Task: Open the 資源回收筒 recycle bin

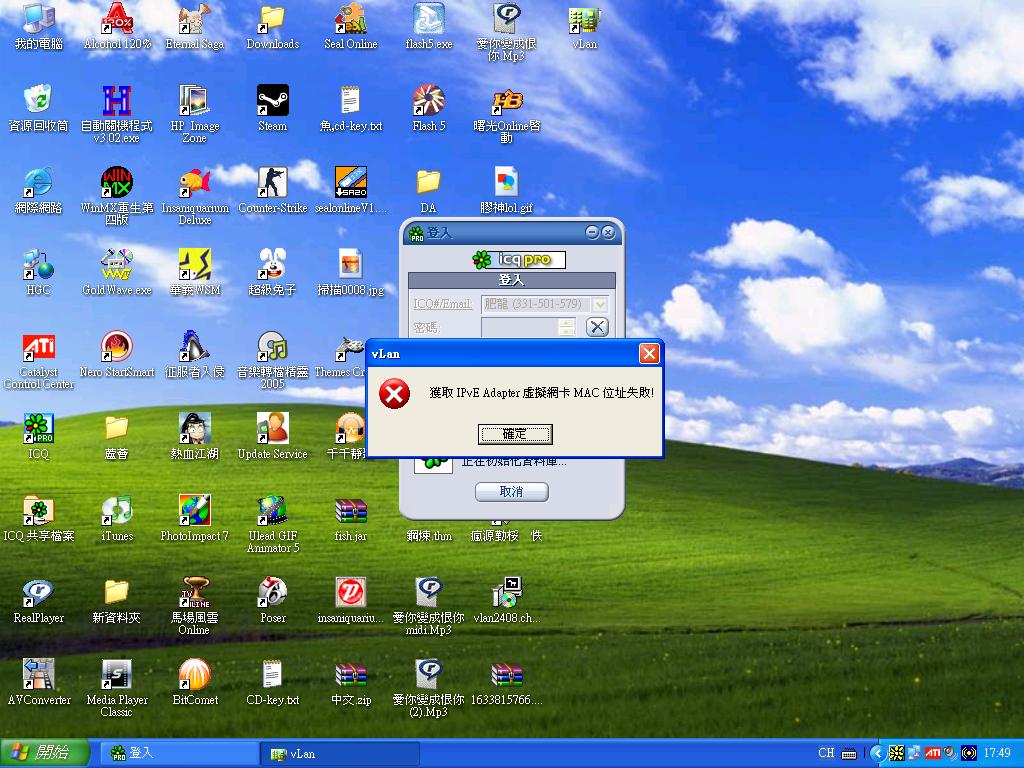Action: (x=38, y=109)
